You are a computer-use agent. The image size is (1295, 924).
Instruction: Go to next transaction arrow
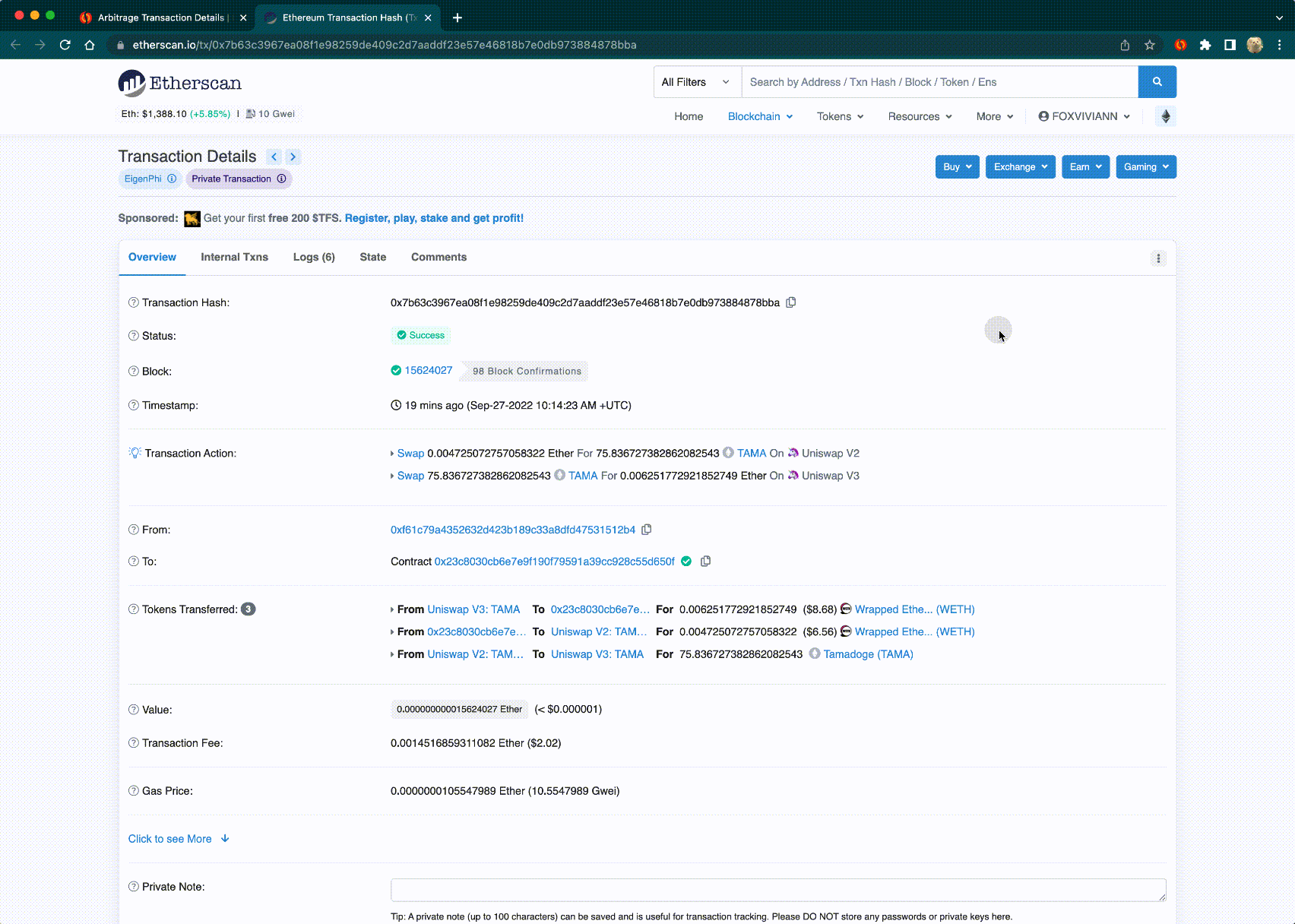(293, 157)
